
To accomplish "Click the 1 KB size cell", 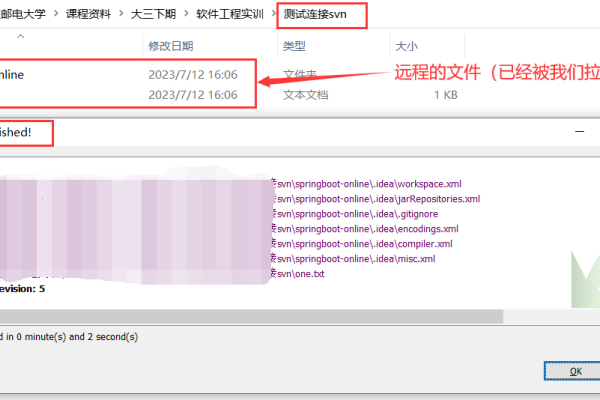I will (446, 95).
